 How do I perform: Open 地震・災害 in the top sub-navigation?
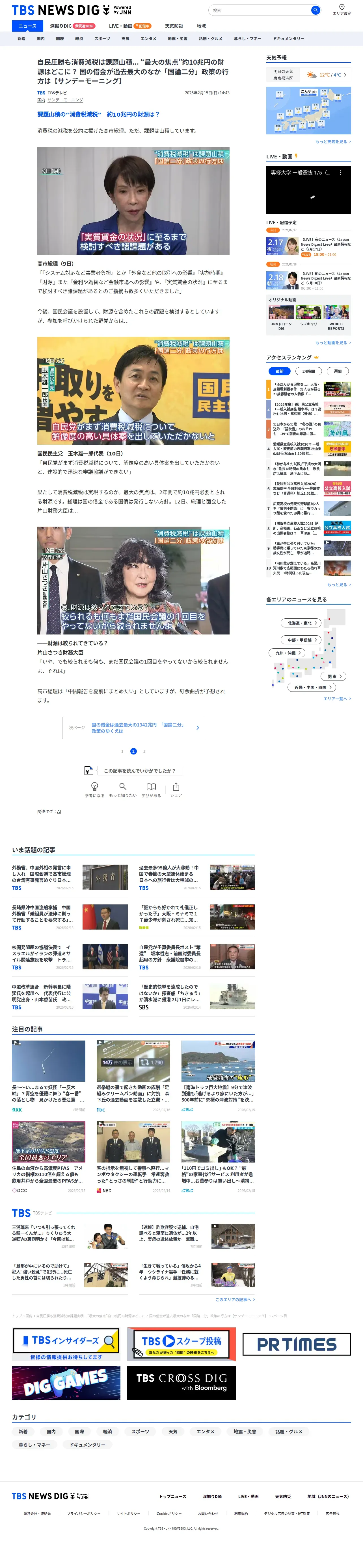click(177, 39)
